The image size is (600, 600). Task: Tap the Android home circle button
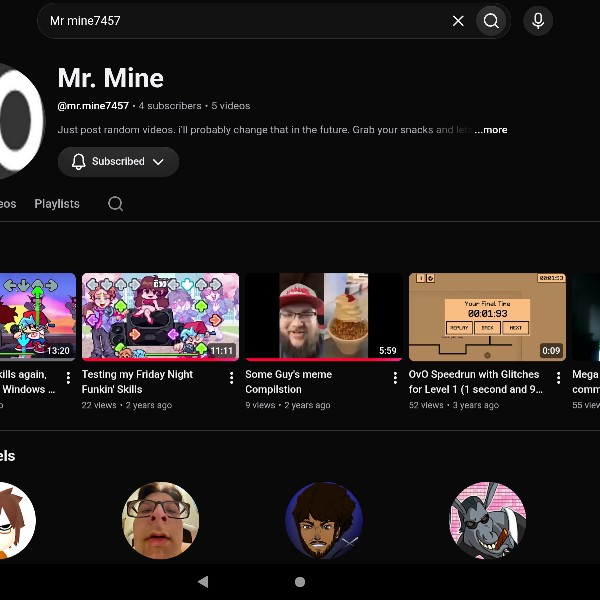(x=300, y=582)
